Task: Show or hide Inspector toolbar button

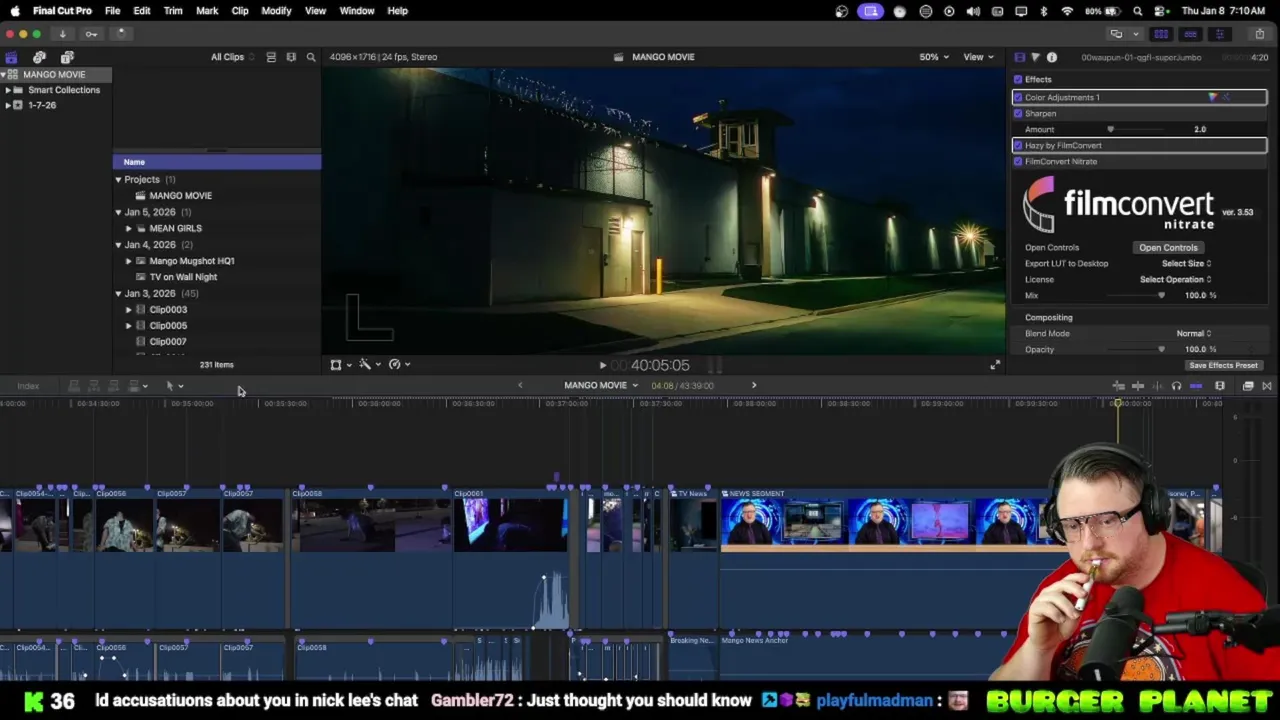Action: click(x=1219, y=34)
